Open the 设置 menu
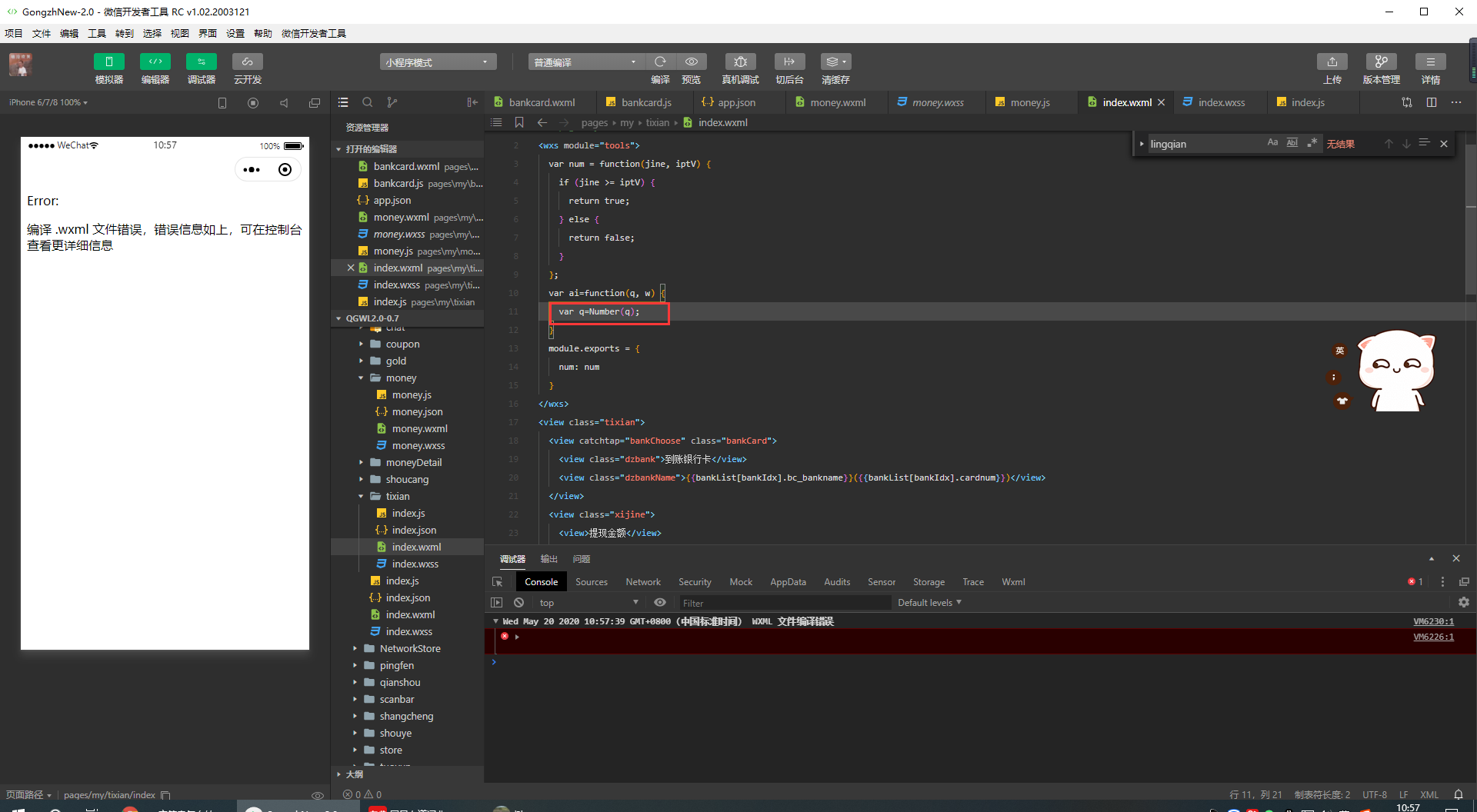Image resolution: width=1477 pixels, height=812 pixels. [x=235, y=33]
